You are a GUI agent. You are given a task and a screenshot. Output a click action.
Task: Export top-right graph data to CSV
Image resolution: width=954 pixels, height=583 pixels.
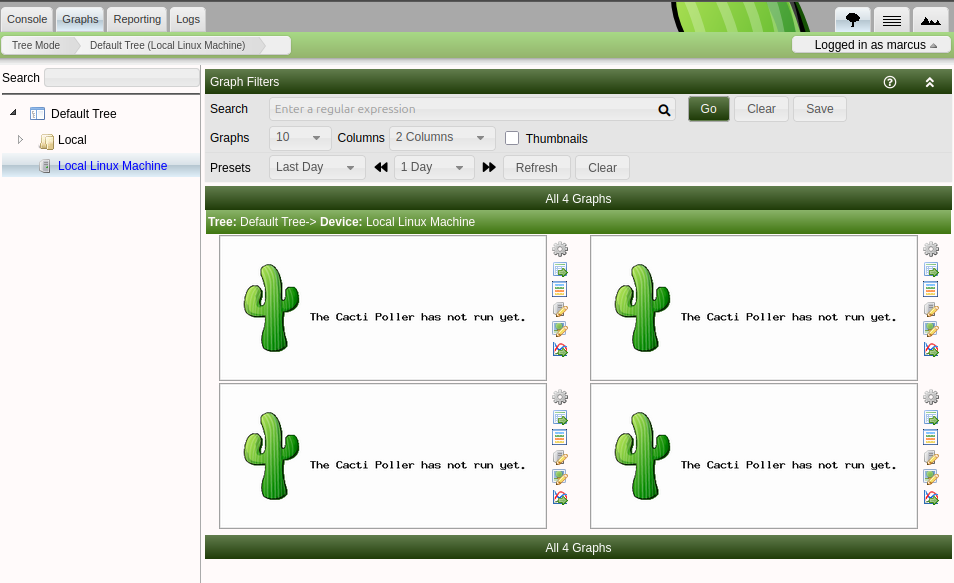(x=931, y=269)
